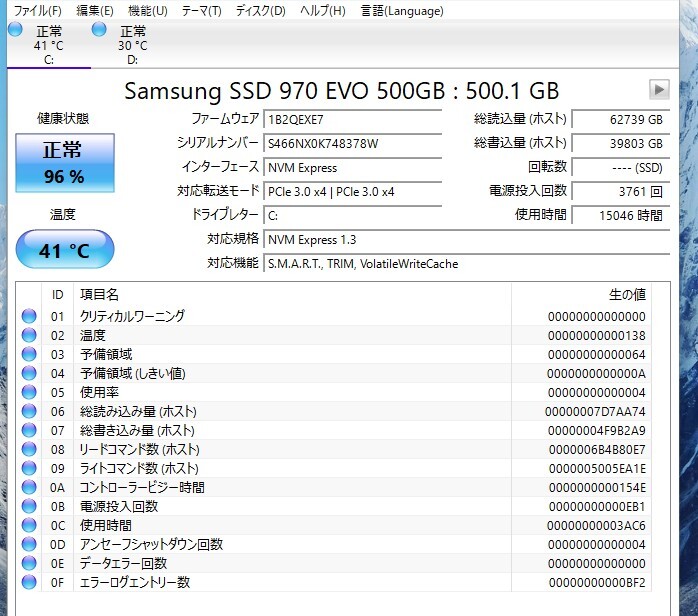Click status orb for attribute 0F error log
Image resolution: width=698 pixels, height=616 pixels.
pyautogui.click(x=29, y=582)
